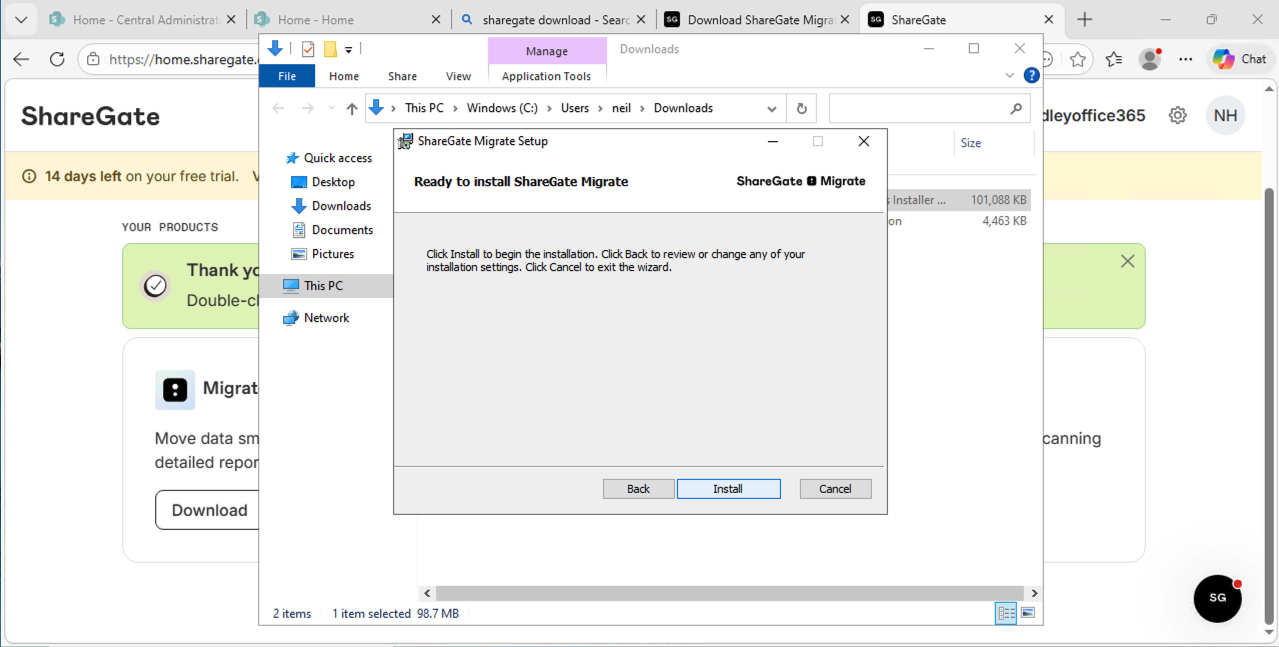The image size is (1279, 647).
Task: Switch to 'sharegate download' search tab
Action: 552,19
